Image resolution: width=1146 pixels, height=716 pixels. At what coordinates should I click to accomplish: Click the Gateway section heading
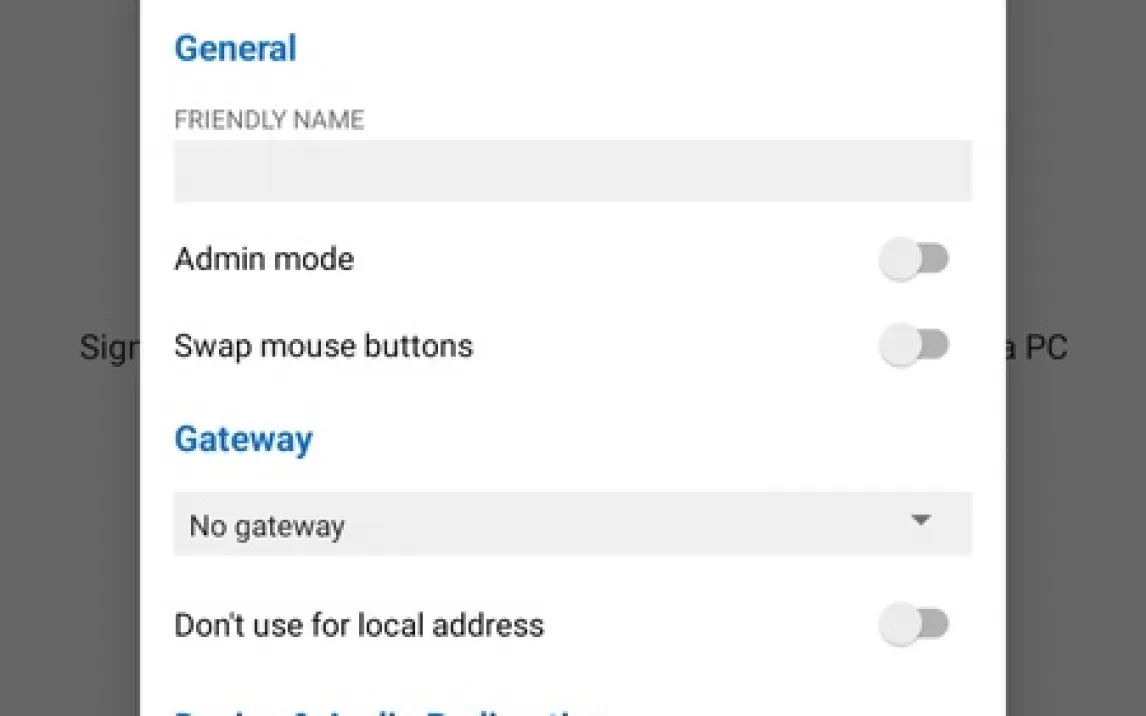pos(243,439)
